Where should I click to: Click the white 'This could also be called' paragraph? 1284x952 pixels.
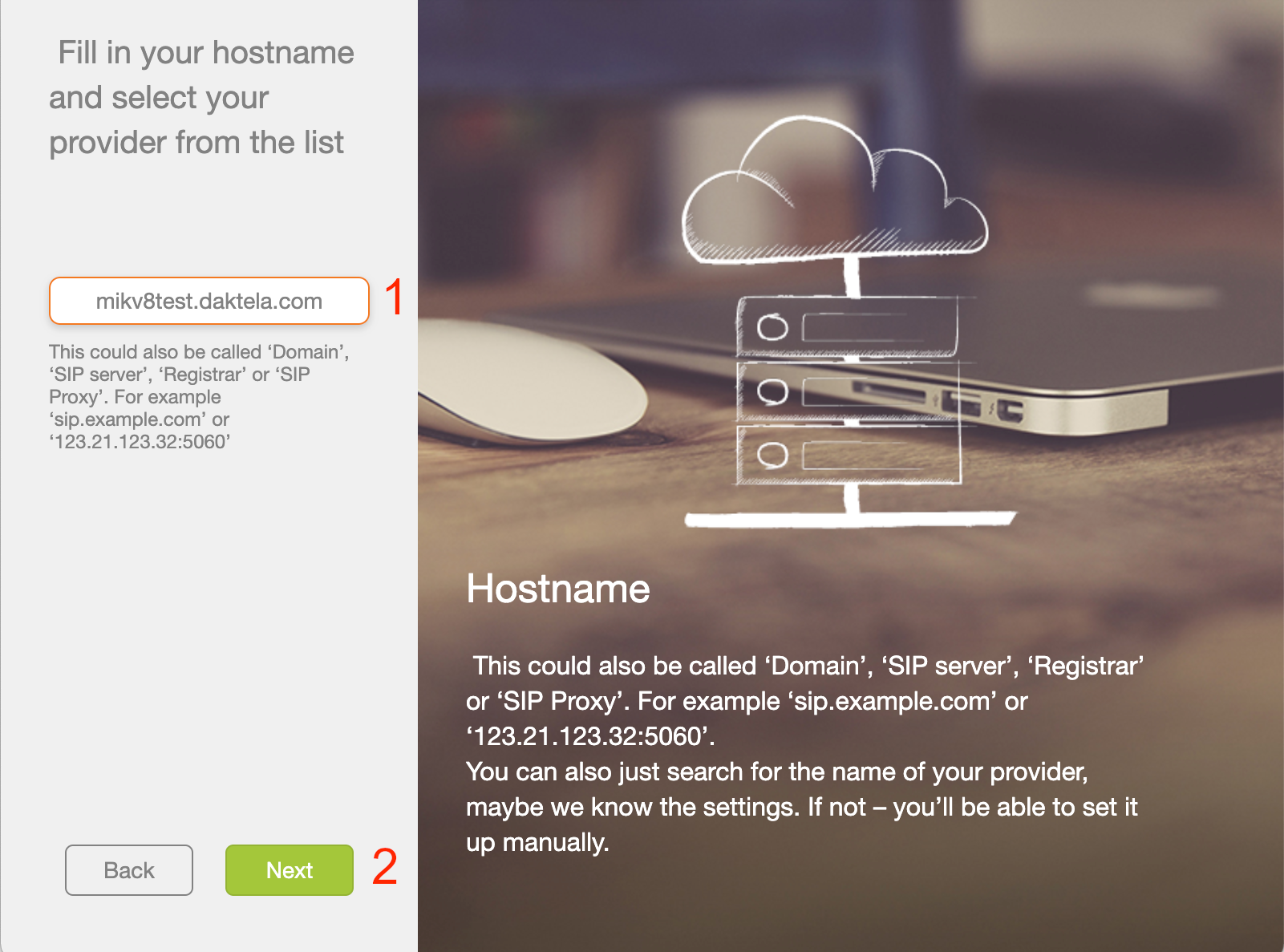(804, 700)
